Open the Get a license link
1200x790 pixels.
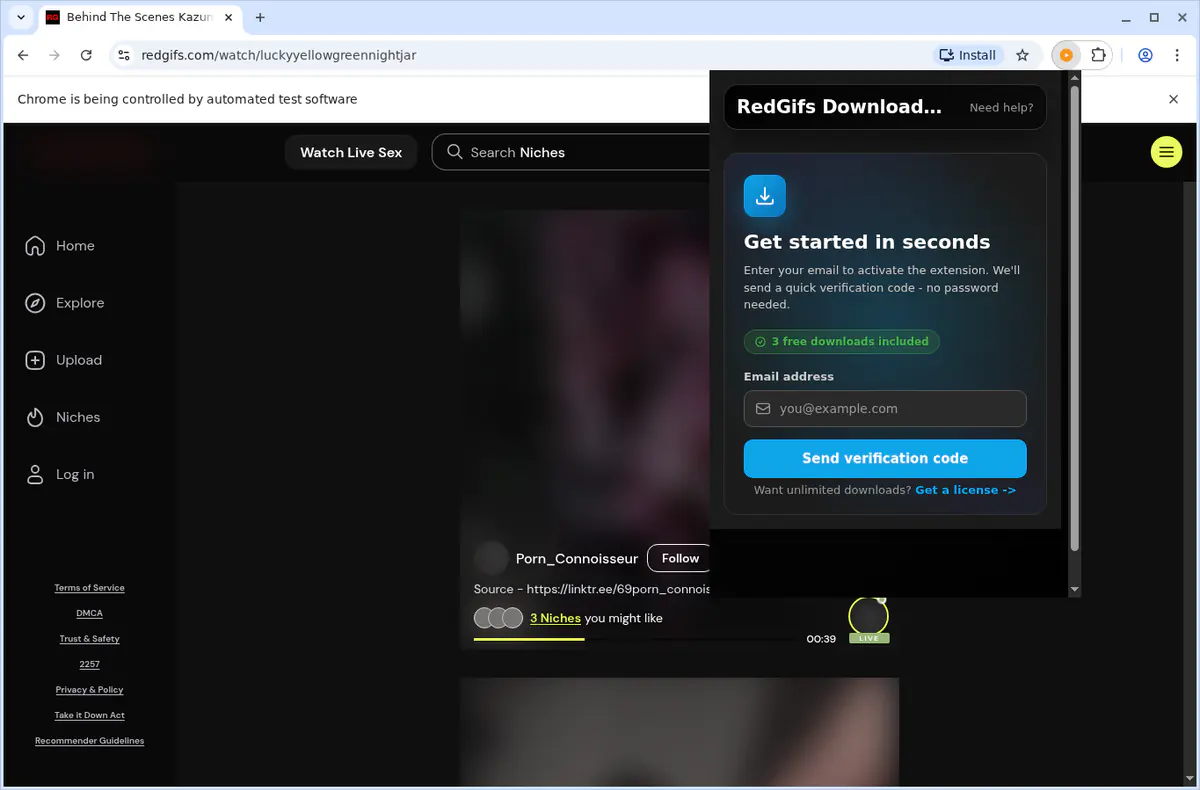[x=965, y=490]
